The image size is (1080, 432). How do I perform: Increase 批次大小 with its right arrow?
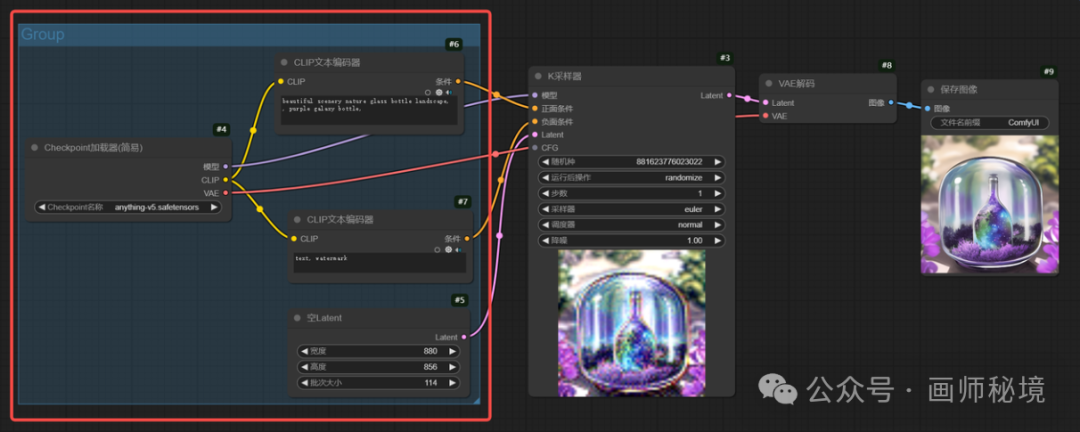452,382
